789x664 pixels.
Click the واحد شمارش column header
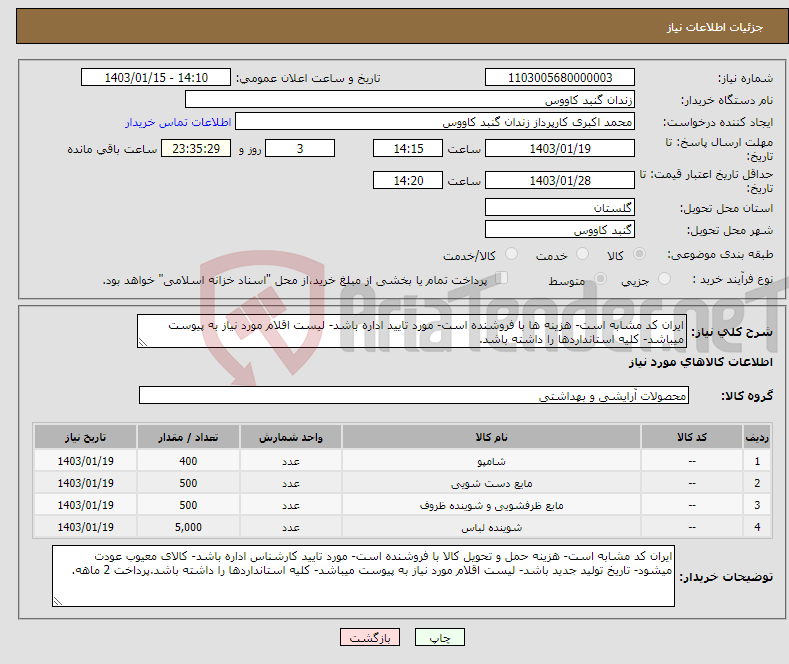pos(291,437)
